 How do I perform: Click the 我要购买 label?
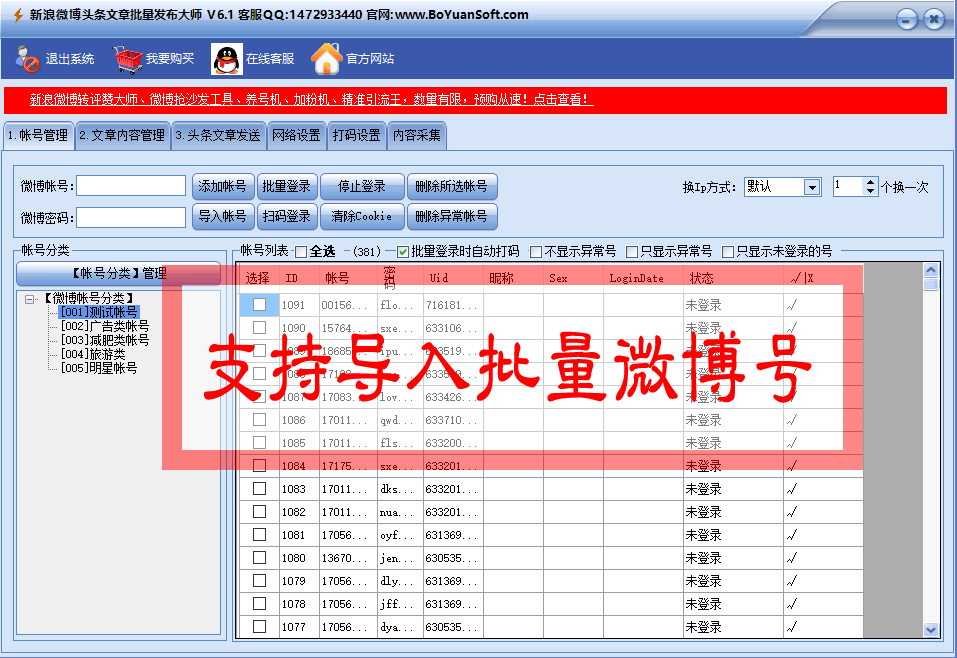[x=170, y=59]
